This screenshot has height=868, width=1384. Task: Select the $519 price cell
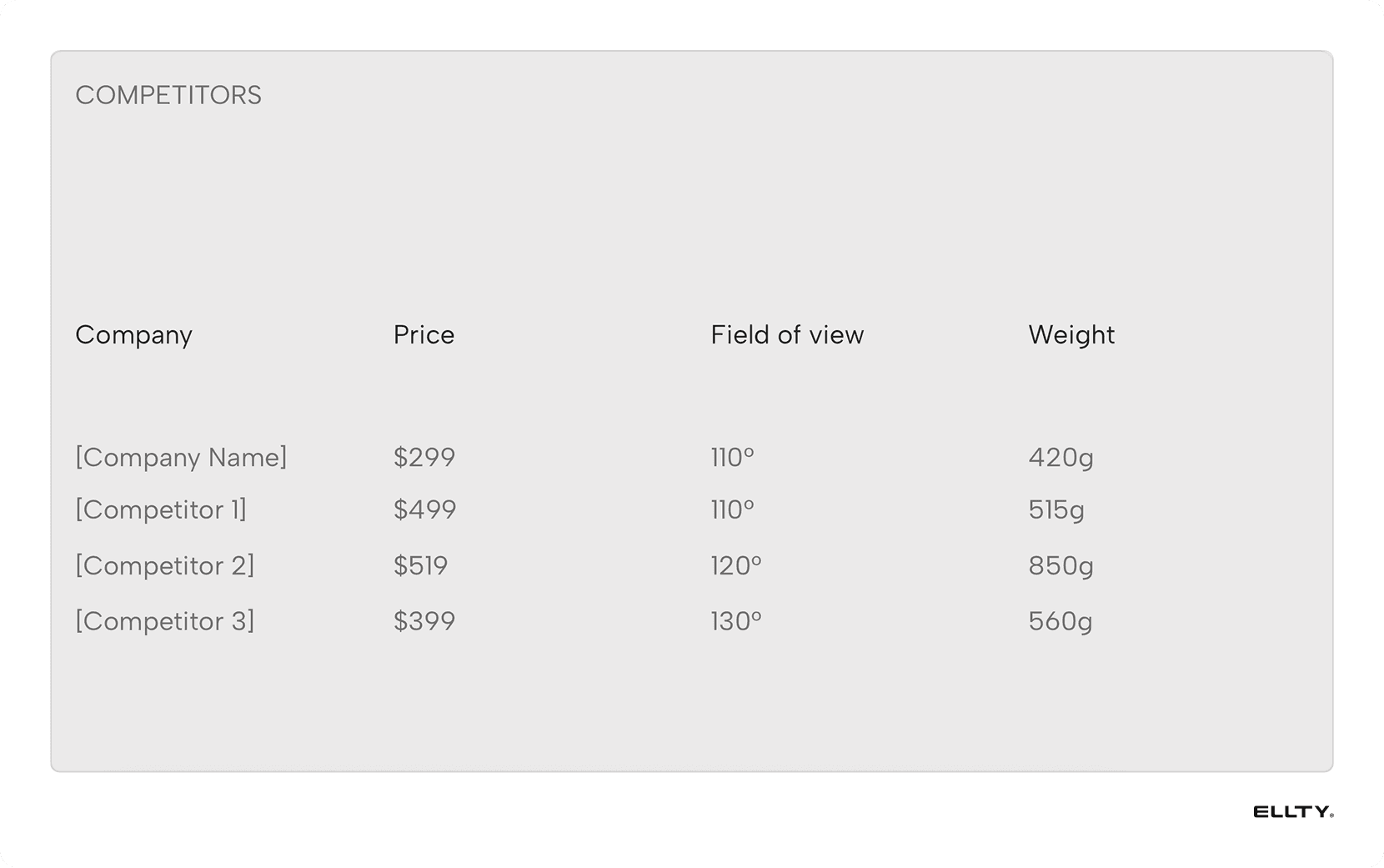click(x=421, y=565)
